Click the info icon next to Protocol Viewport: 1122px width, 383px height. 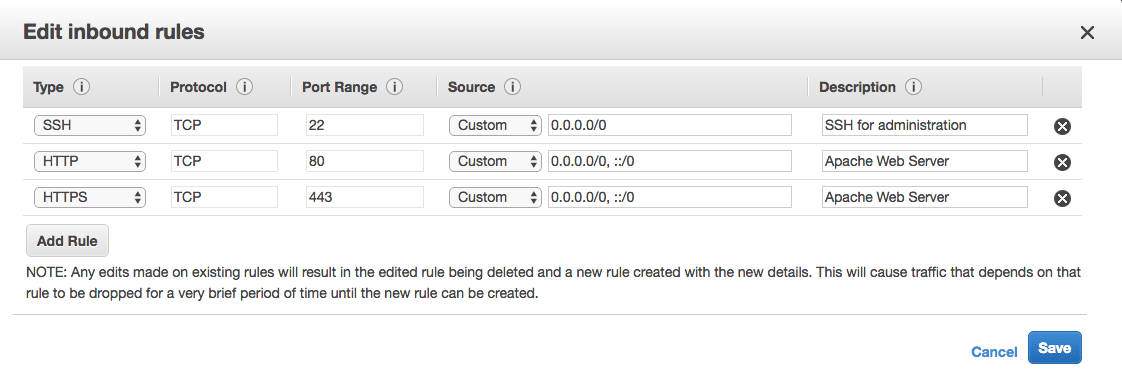tap(245, 87)
